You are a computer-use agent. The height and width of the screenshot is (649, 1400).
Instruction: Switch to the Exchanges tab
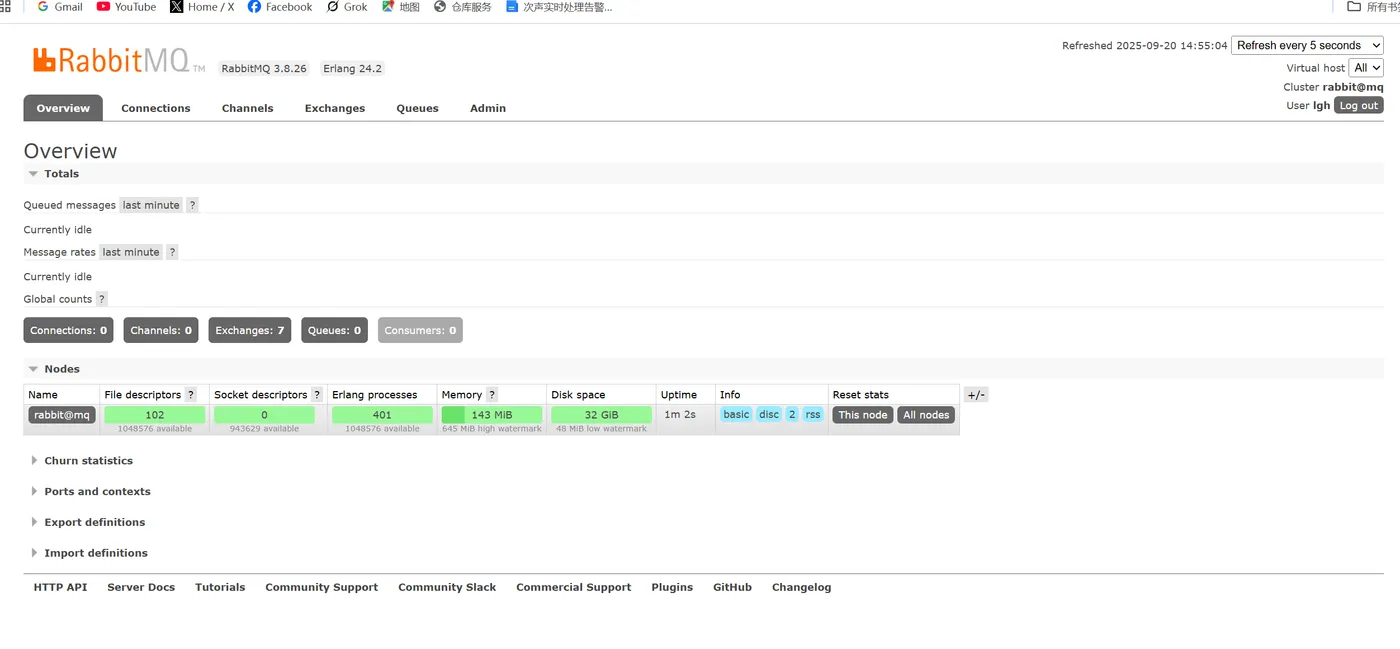click(x=335, y=108)
